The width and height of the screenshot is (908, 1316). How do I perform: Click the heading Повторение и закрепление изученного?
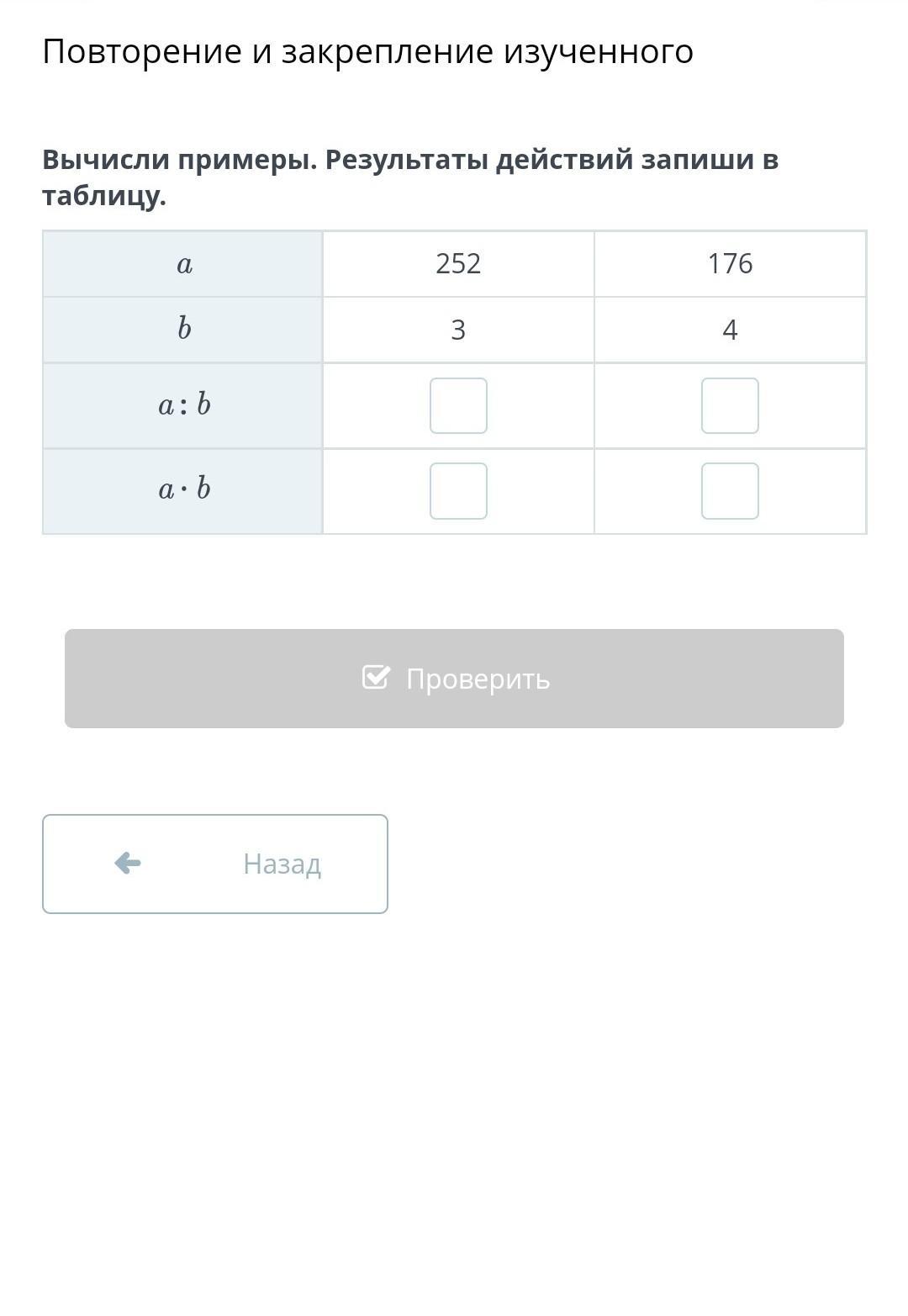pyautogui.click(x=367, y=52)
